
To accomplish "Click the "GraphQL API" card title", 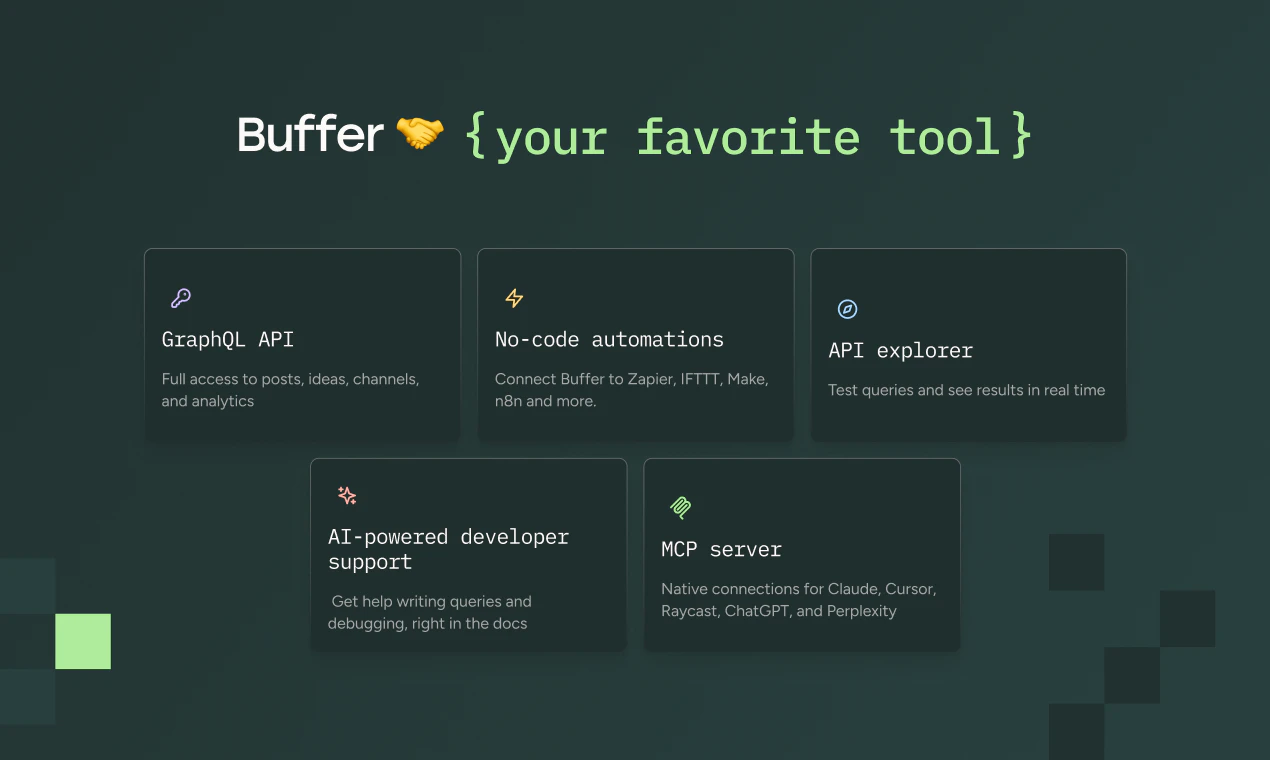I will 228,340.
